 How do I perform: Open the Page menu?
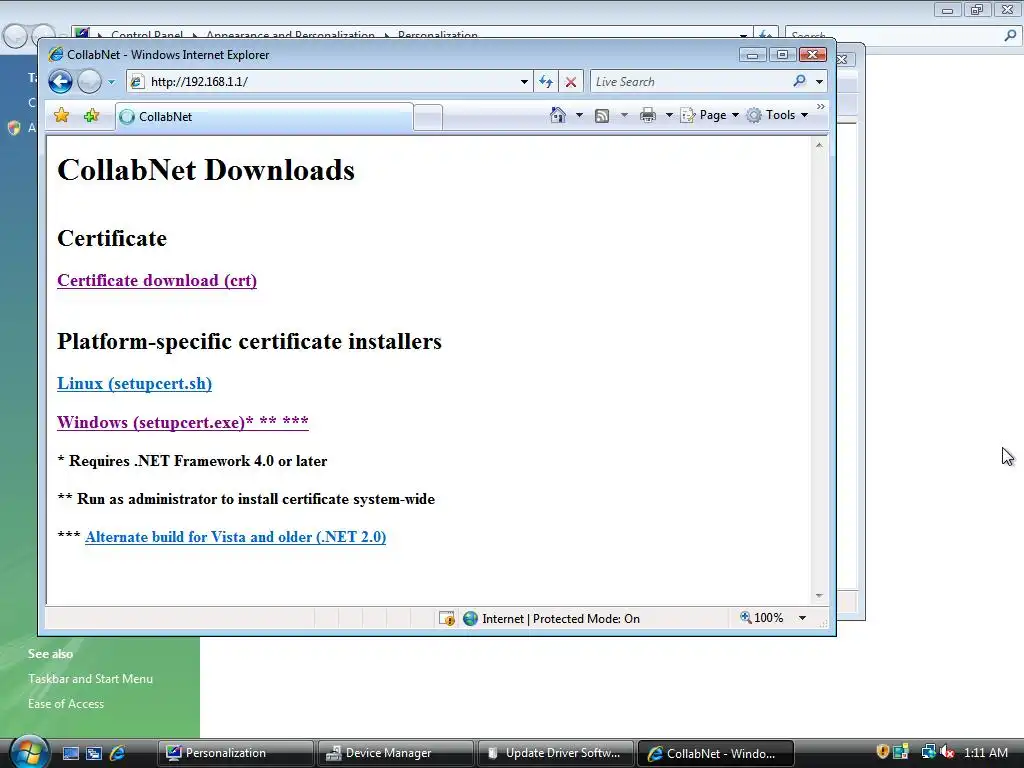click(710, 115)
